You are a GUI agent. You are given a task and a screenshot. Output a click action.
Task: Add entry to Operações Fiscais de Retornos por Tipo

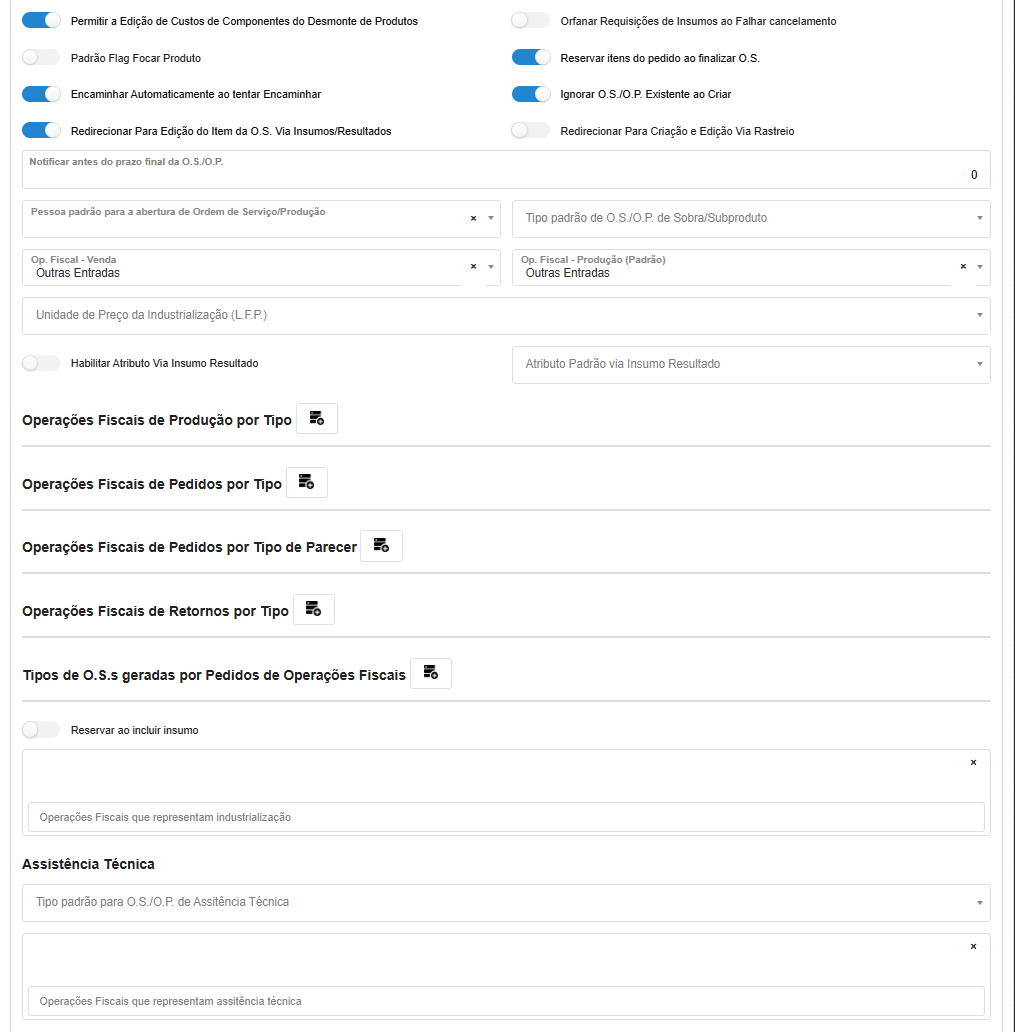click(x=313, y=610)
